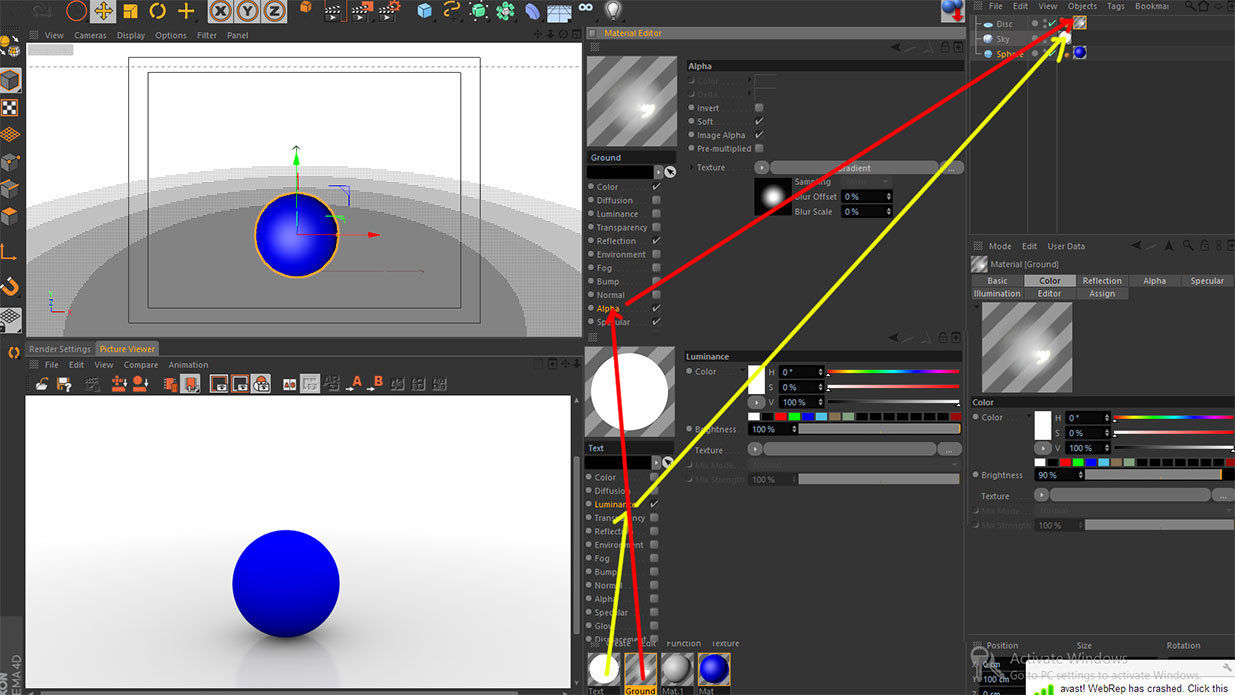Click the search magnifier in Attributes panel
Screen dimensions: 1235x695
[1187, 246]
